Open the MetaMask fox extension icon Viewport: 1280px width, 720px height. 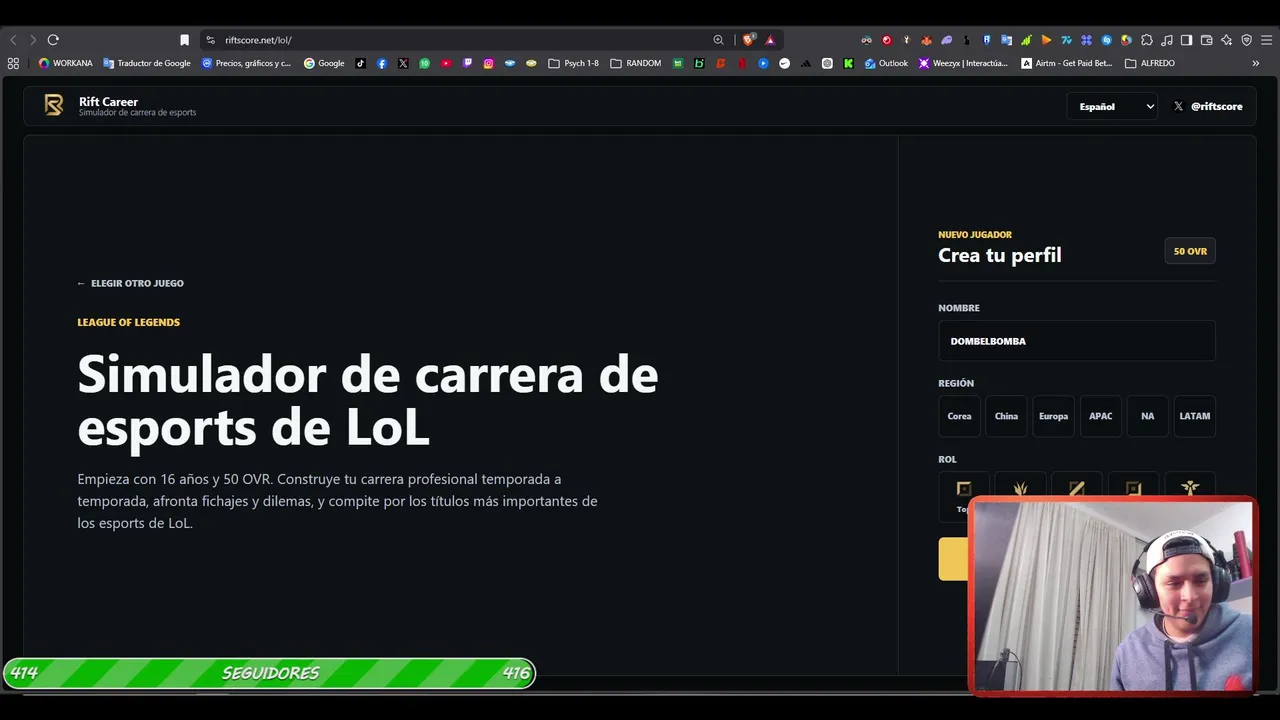pyautogui.click(x=926, y=40)
